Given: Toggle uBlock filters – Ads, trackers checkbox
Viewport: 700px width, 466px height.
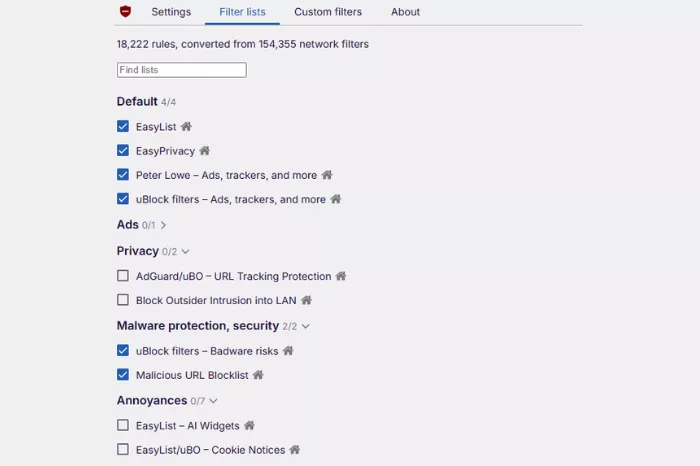Looking at the screenshot, I should tap(123, 199).
